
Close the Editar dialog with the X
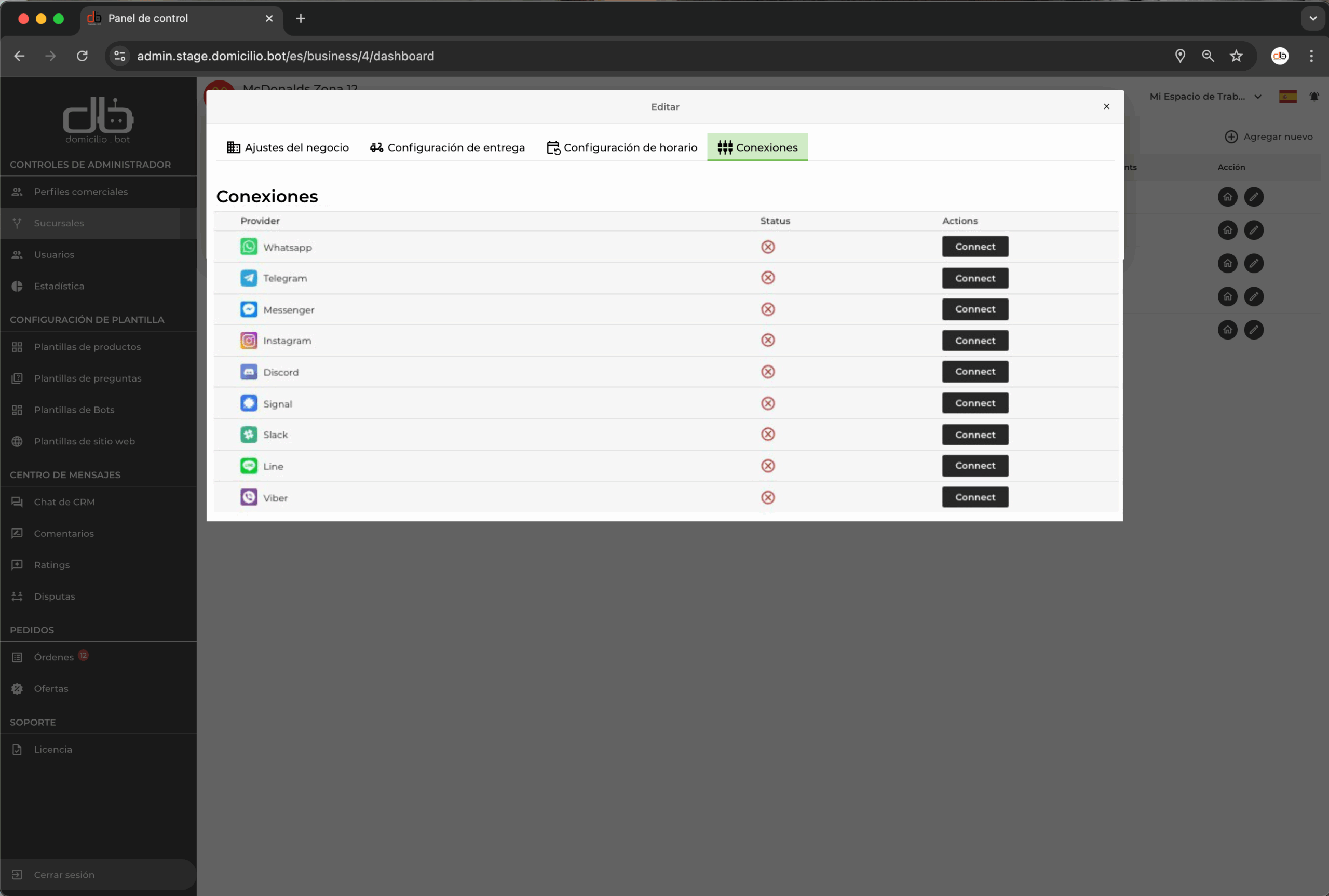tap(1106, 106)
